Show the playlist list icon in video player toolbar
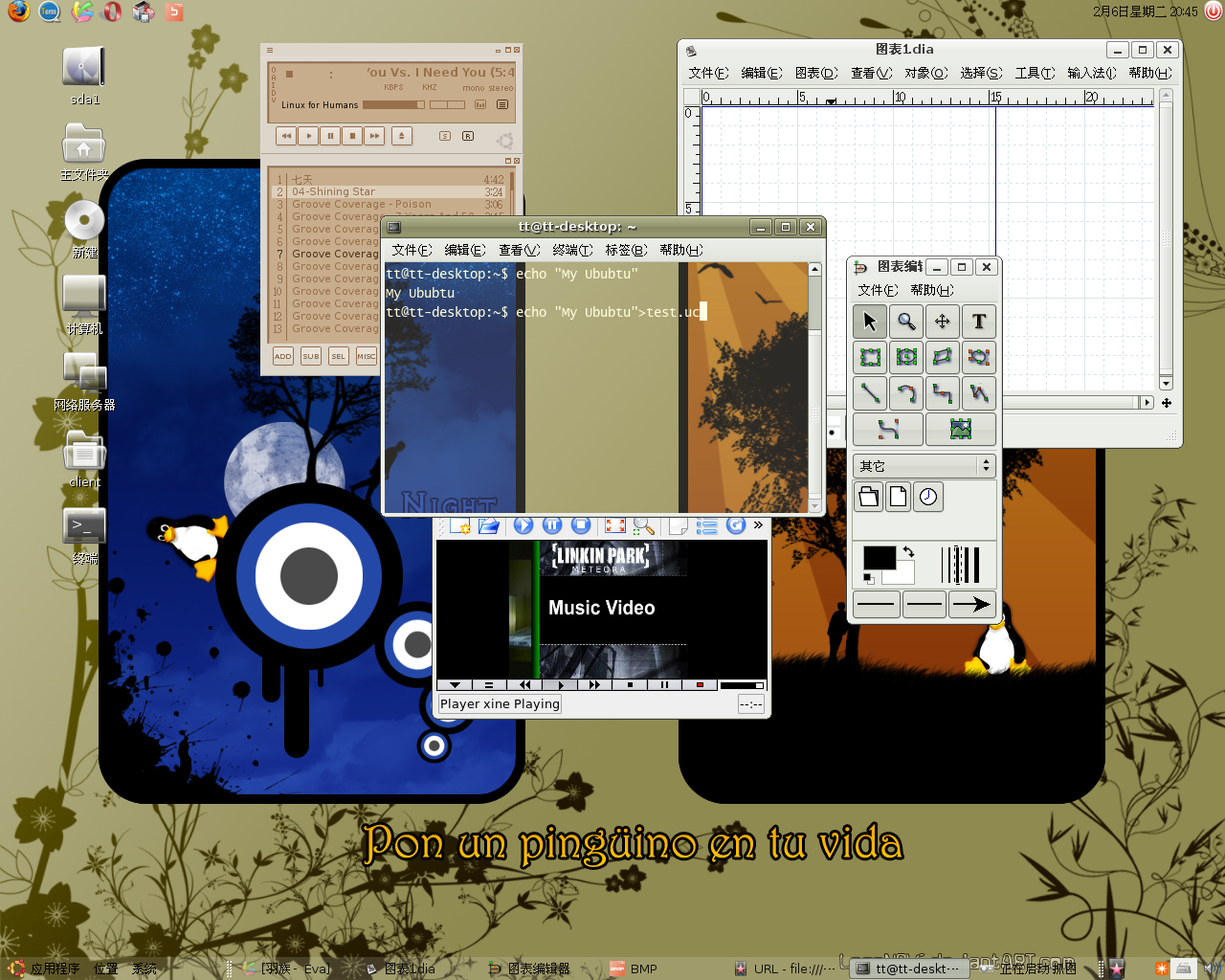Screen dimensions: 1225x980 click(707, 525)
